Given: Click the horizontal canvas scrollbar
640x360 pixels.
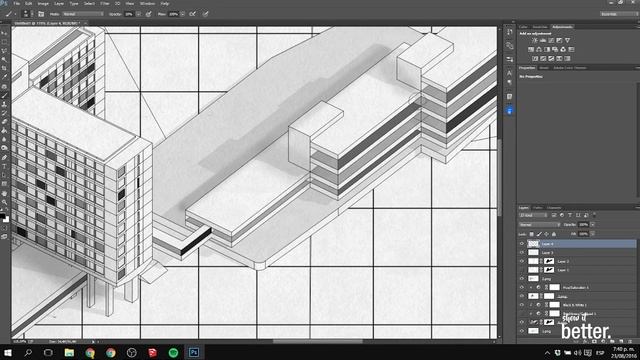Looking at the screenshot, I should 317,341.
